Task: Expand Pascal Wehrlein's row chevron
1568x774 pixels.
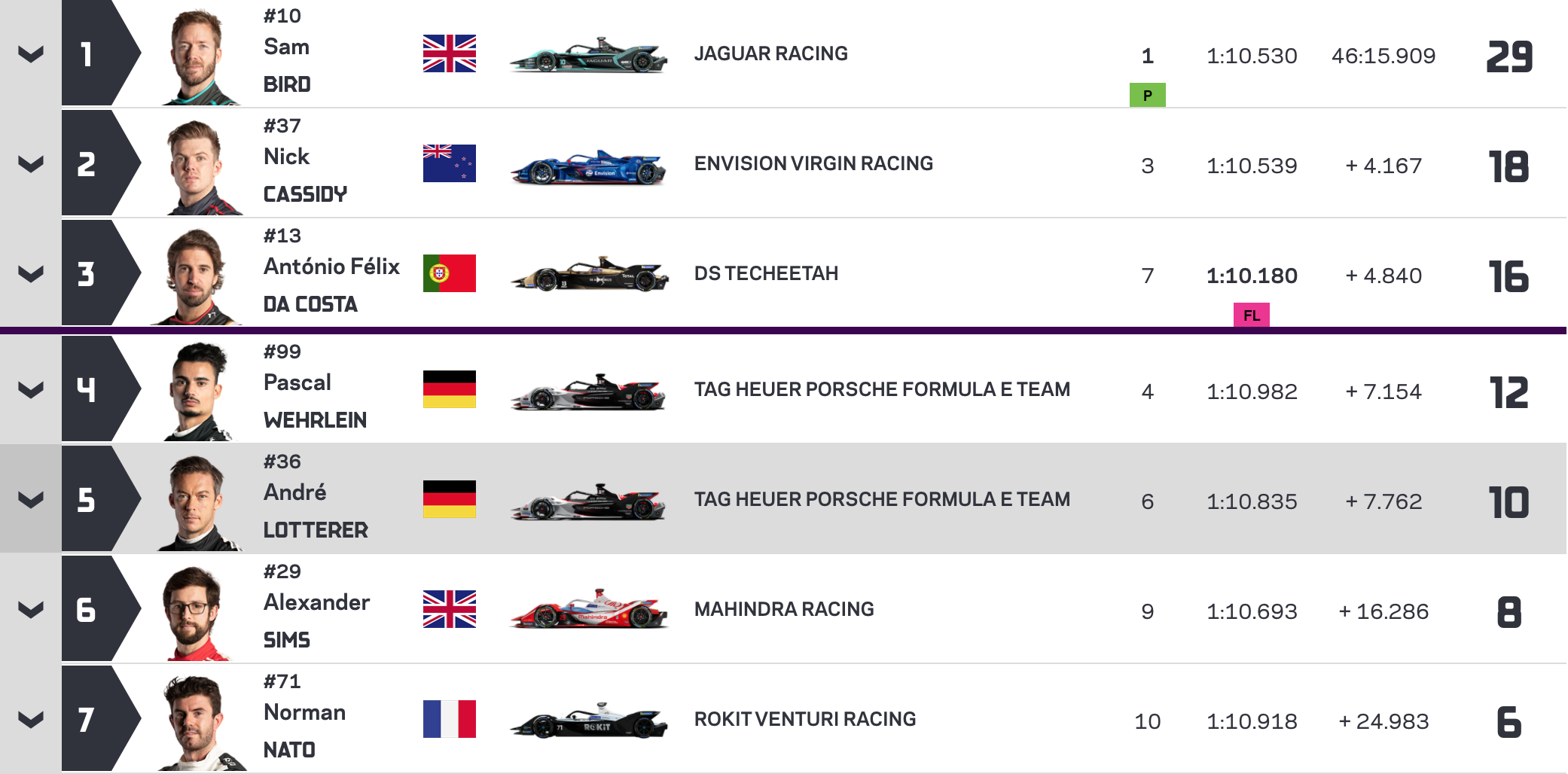Action: (x=31, y=390)
